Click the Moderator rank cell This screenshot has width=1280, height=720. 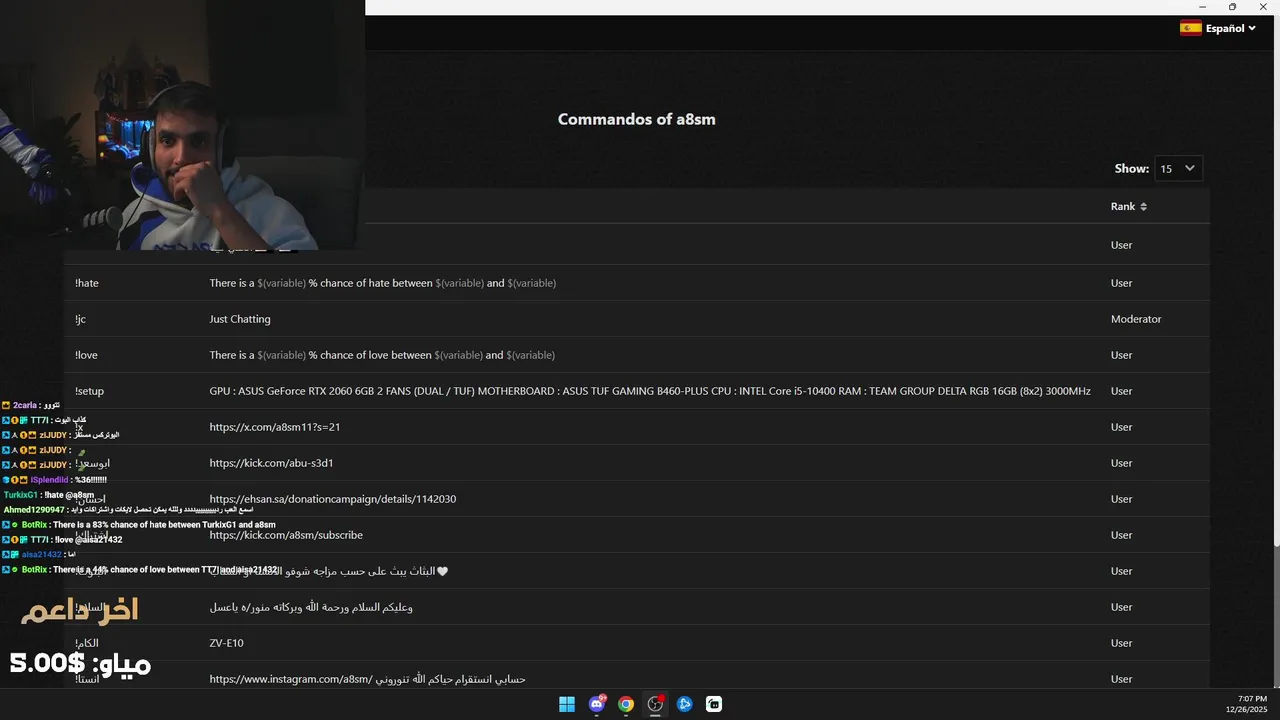pos(1136,319)
